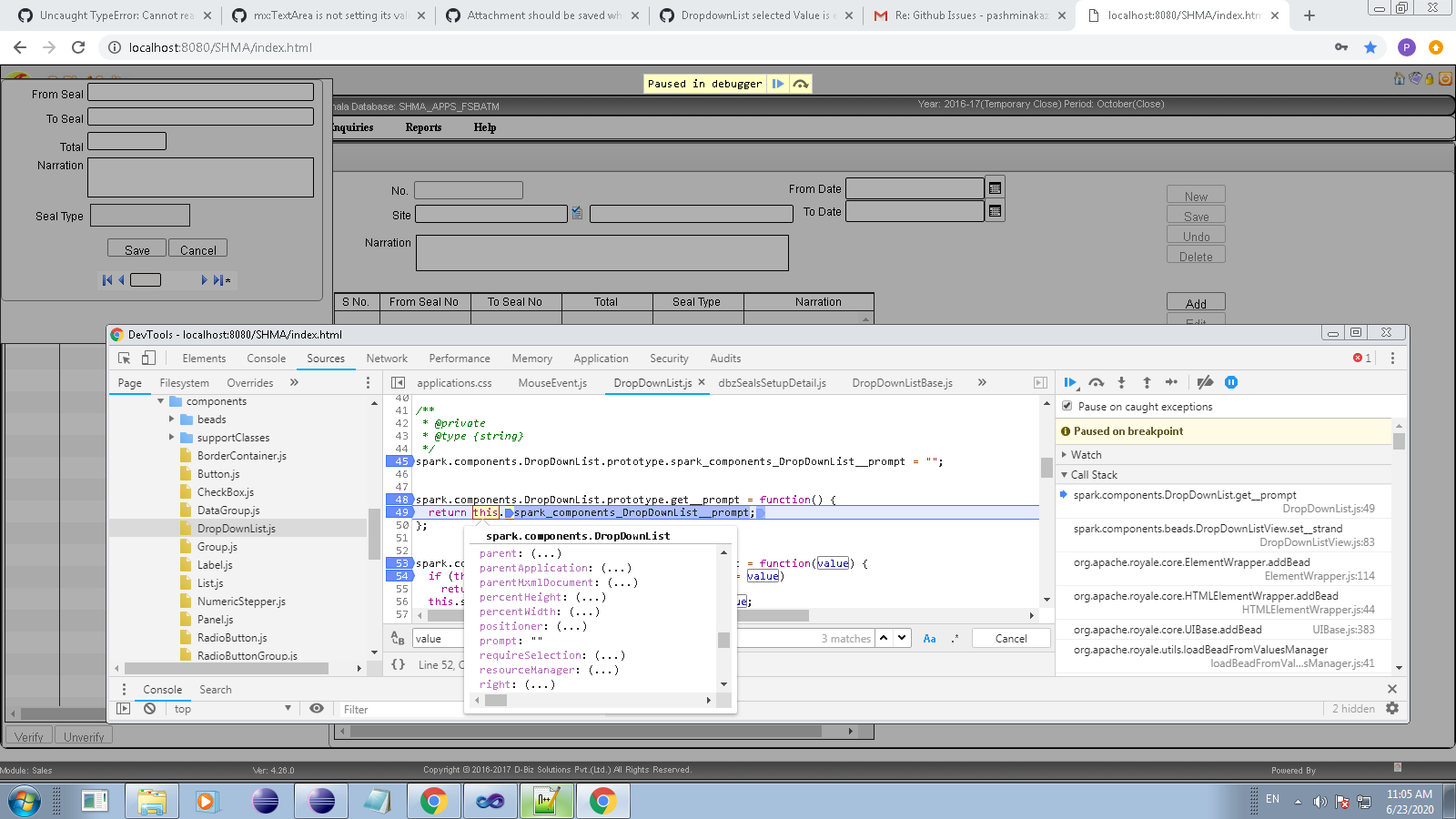Switch to the Network tab

(x=387, y=359)
